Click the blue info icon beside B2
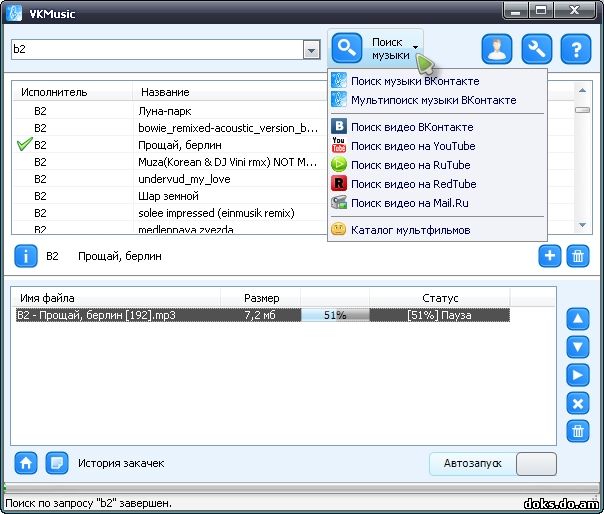Screen dimensions: 604x514 [26, 256]
